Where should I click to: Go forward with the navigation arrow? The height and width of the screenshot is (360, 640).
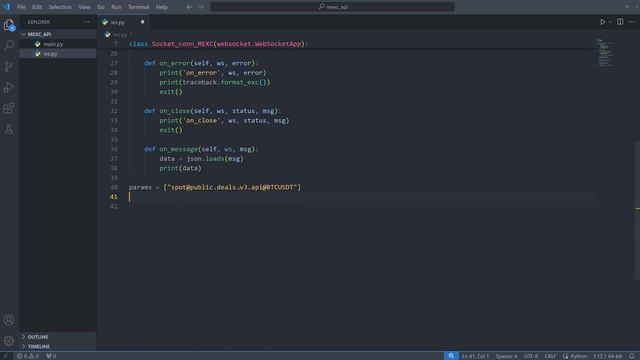(x=201, y=7)
